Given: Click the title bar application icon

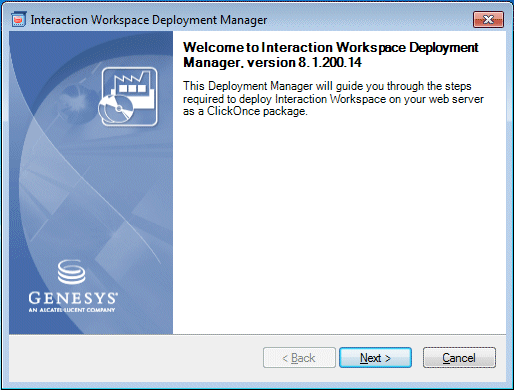Looking at the screenshot, I should 18,20.
